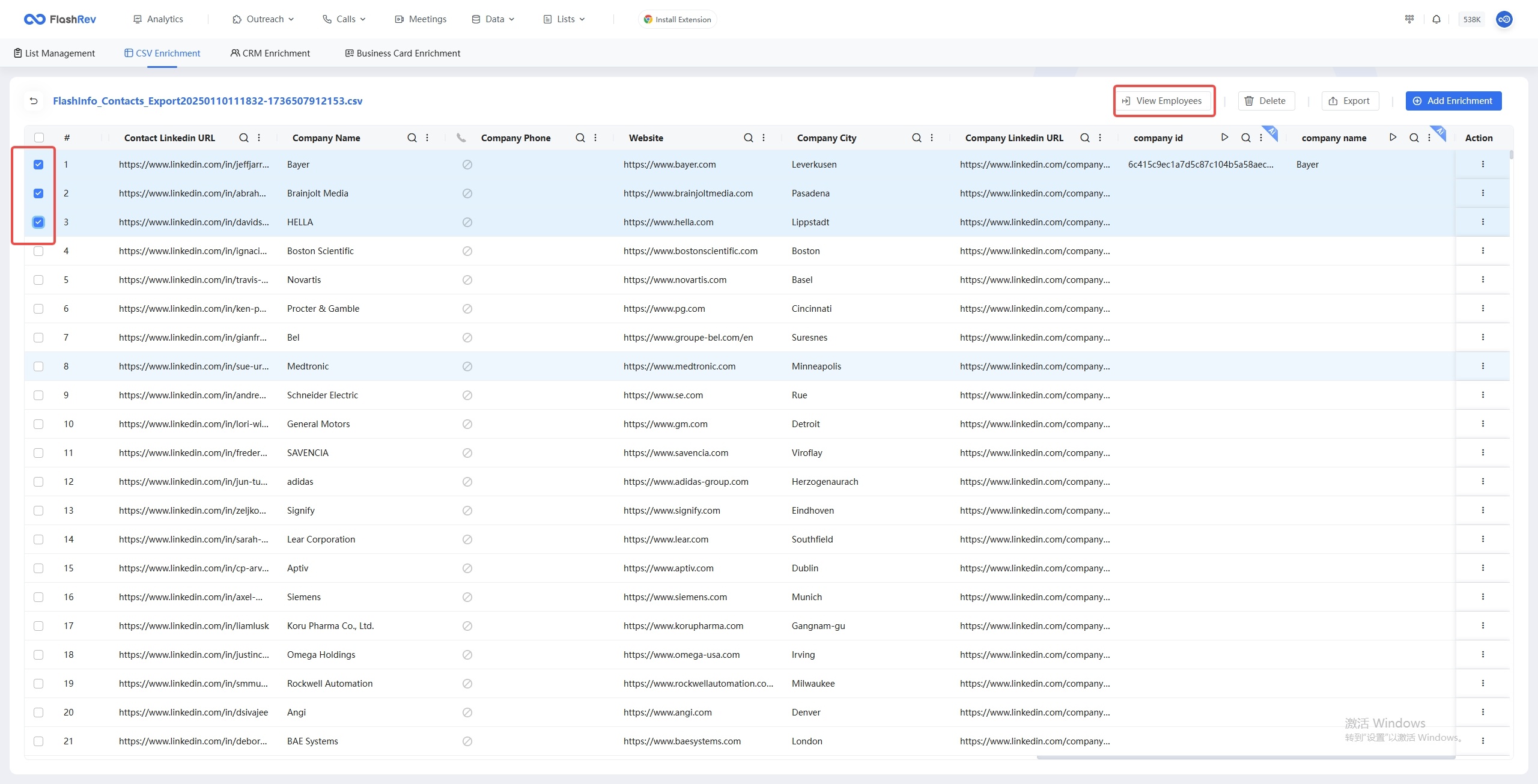Click the phone unavailable icon for Medtronic
1538x784 pixels.
pos(467,366)
